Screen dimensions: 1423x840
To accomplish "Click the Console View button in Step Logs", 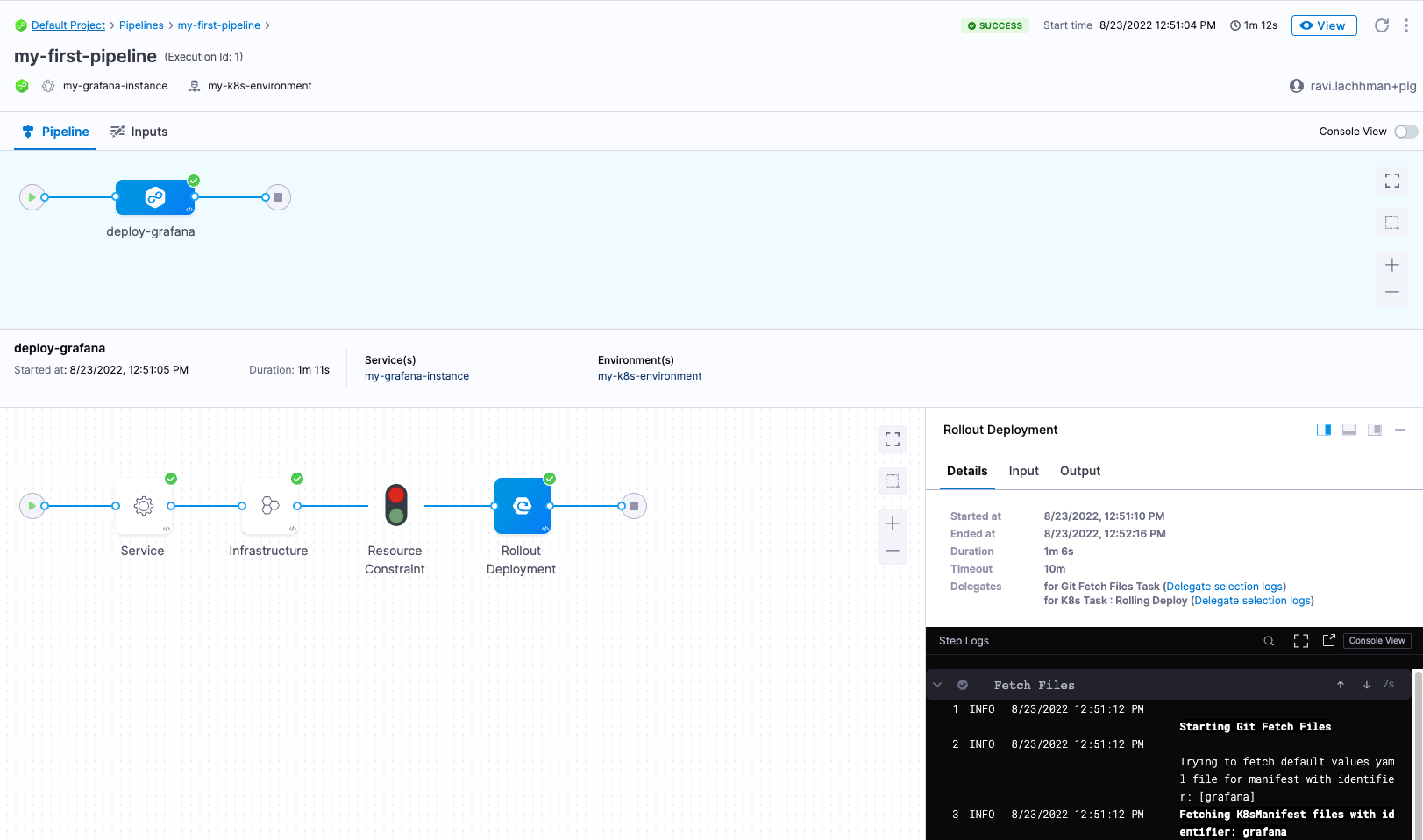I will [x=1377, y=641].
